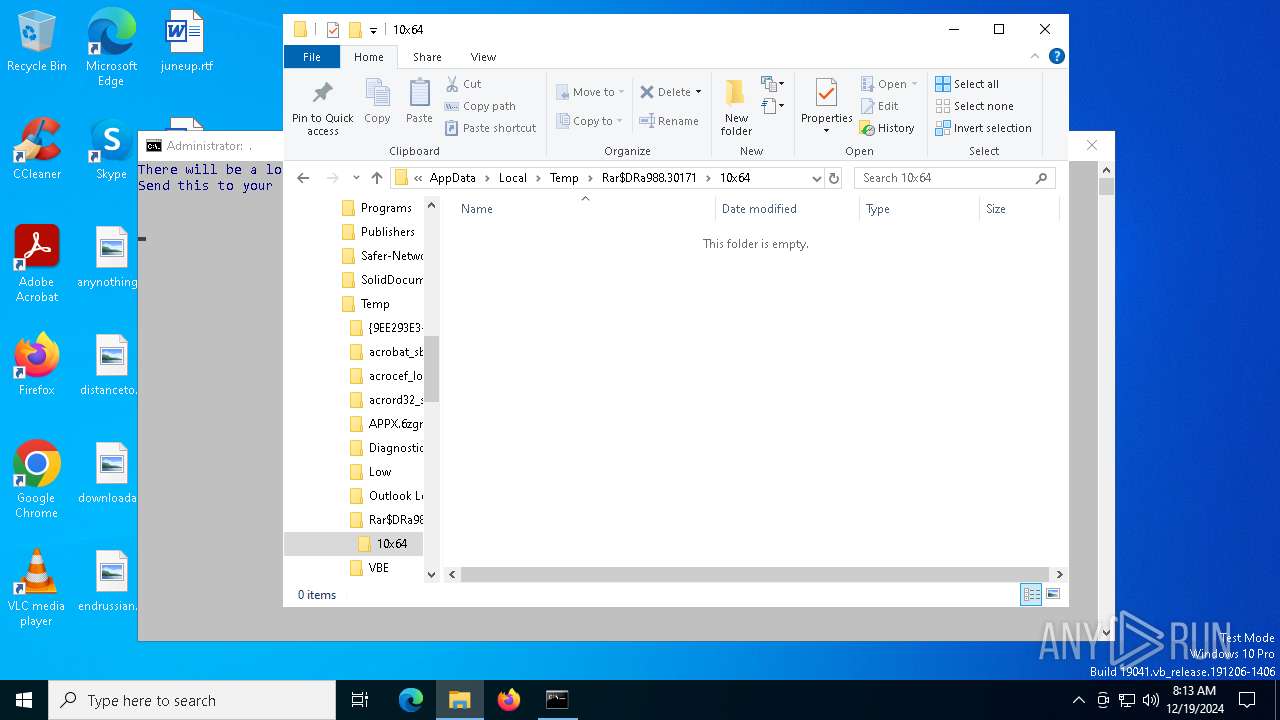Image resolution: width=1280 pixels, height=720 pixels.
Task: Click Select all
Action: (967, 84)
